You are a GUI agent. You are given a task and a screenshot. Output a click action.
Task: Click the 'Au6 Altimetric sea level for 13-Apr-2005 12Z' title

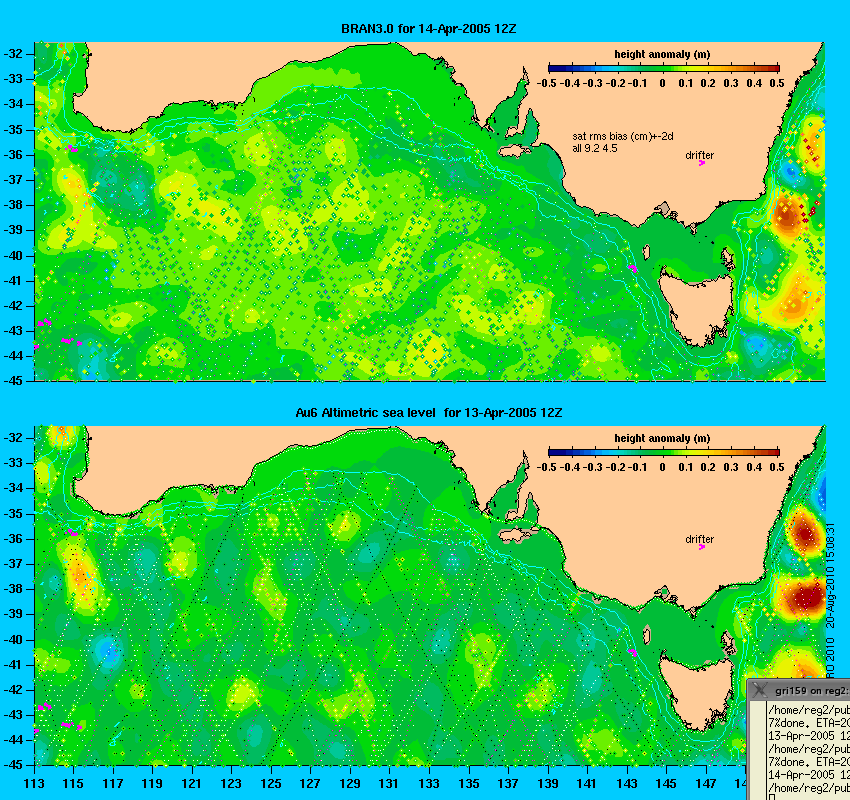point(428,412)
